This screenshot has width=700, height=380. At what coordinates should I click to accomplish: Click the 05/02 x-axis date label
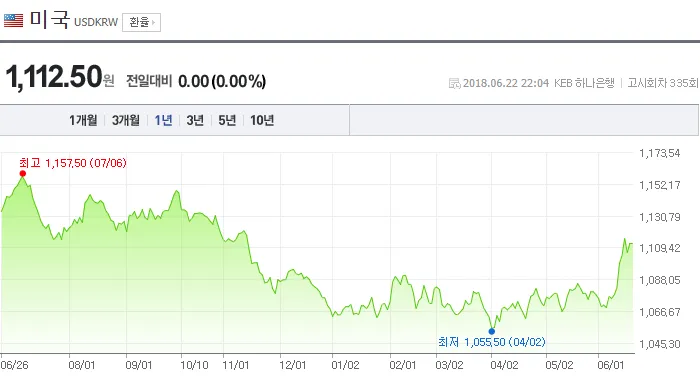(x=559, y=365)
